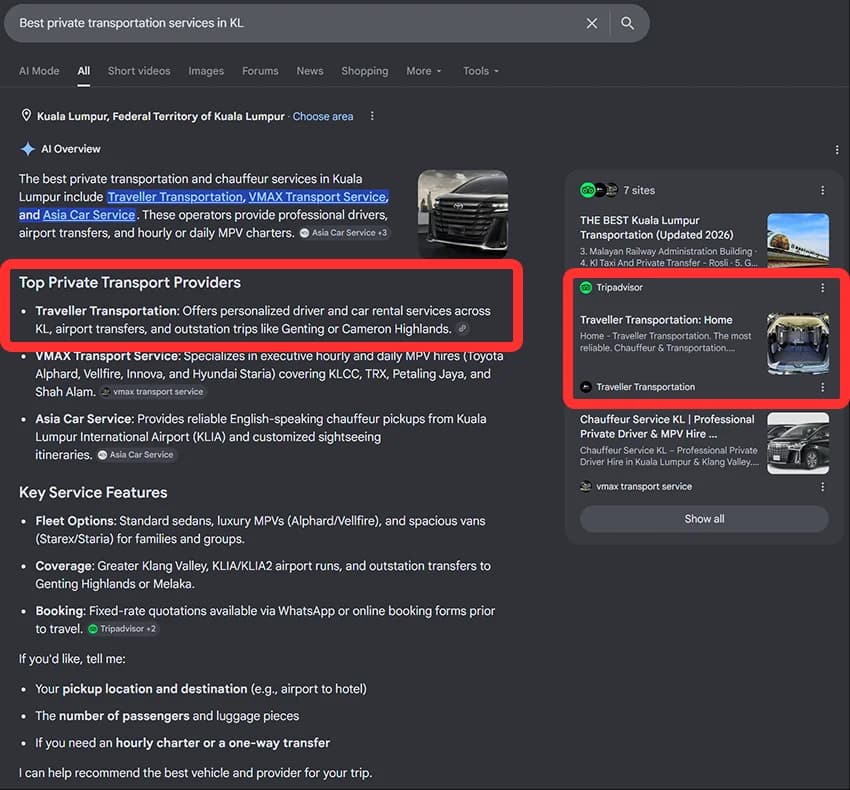Open the Images tab
Screen dimensions: 850x790
click(206, 71)
